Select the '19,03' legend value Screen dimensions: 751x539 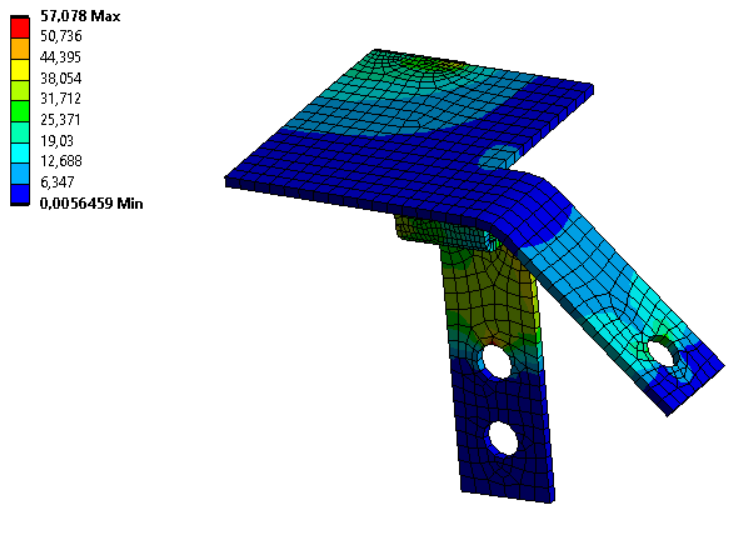tap(57, 141)
